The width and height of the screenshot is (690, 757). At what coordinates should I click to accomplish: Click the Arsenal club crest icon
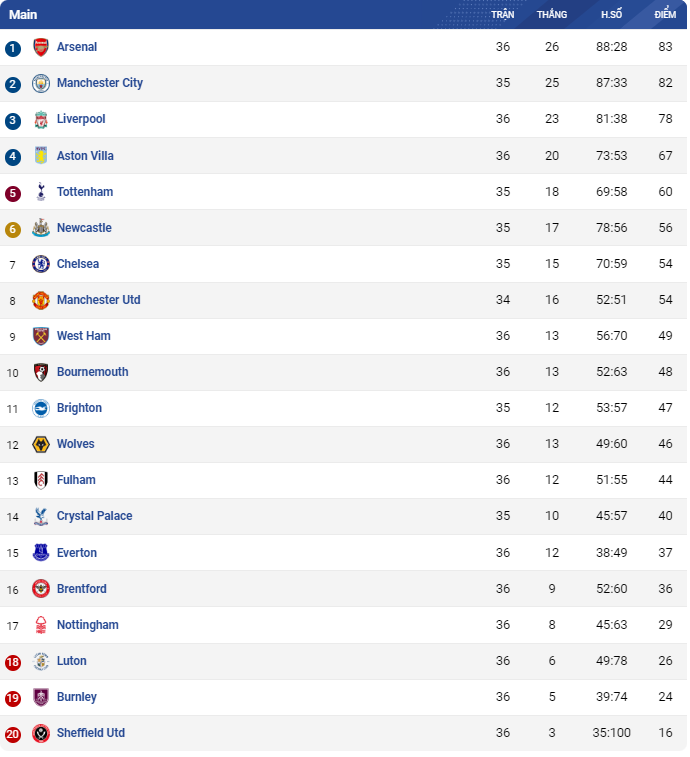(x=41, y=47)
